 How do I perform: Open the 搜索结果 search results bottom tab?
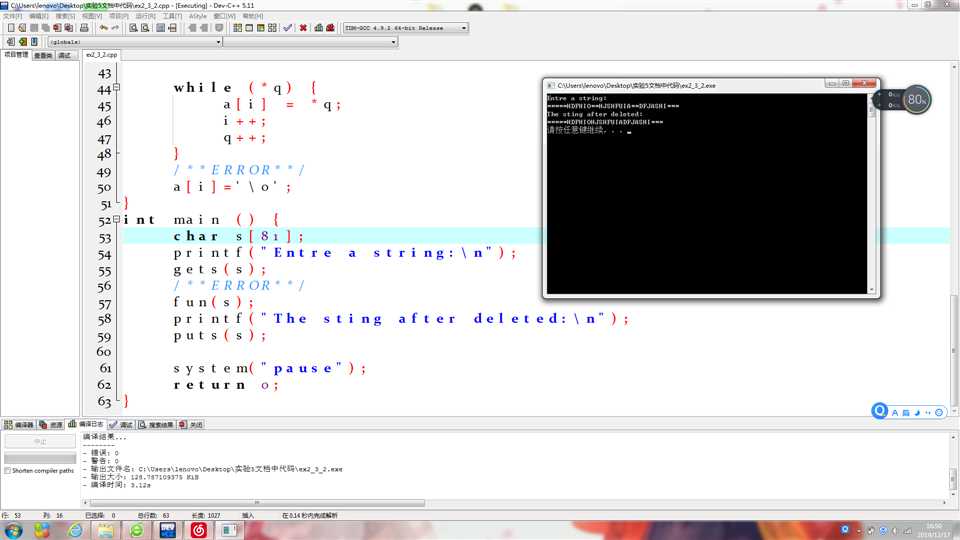pyautogui.click(x=156, y=424)
